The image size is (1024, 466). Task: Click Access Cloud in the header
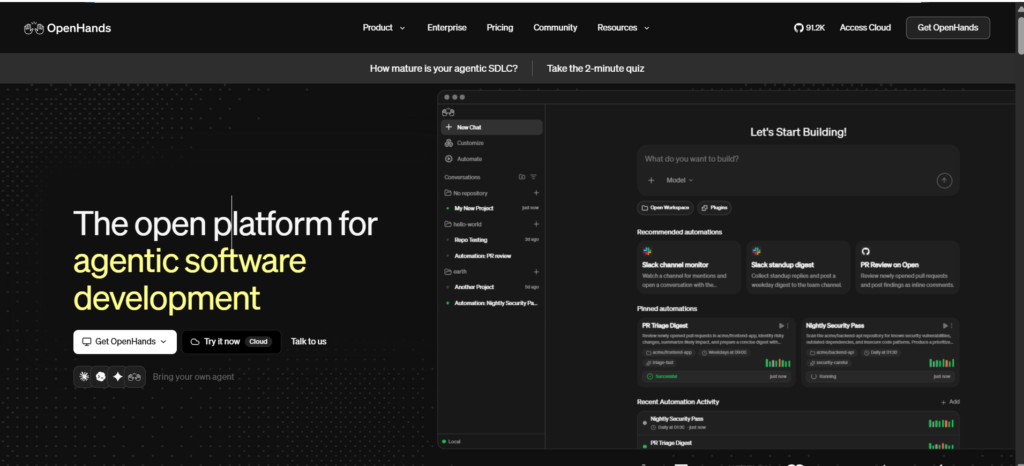tap(865, 27)
